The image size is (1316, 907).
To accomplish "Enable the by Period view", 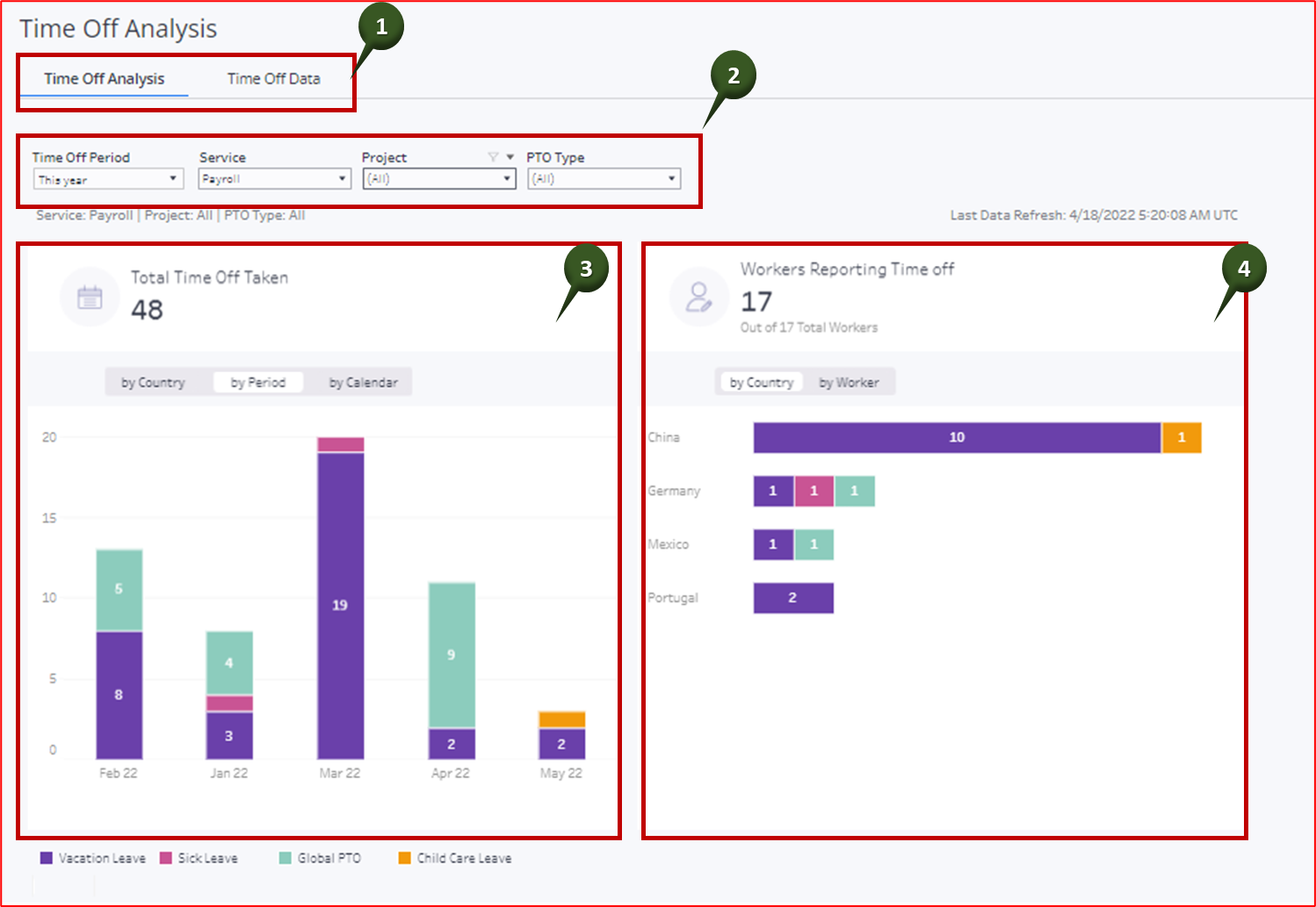I will [257, 382].
